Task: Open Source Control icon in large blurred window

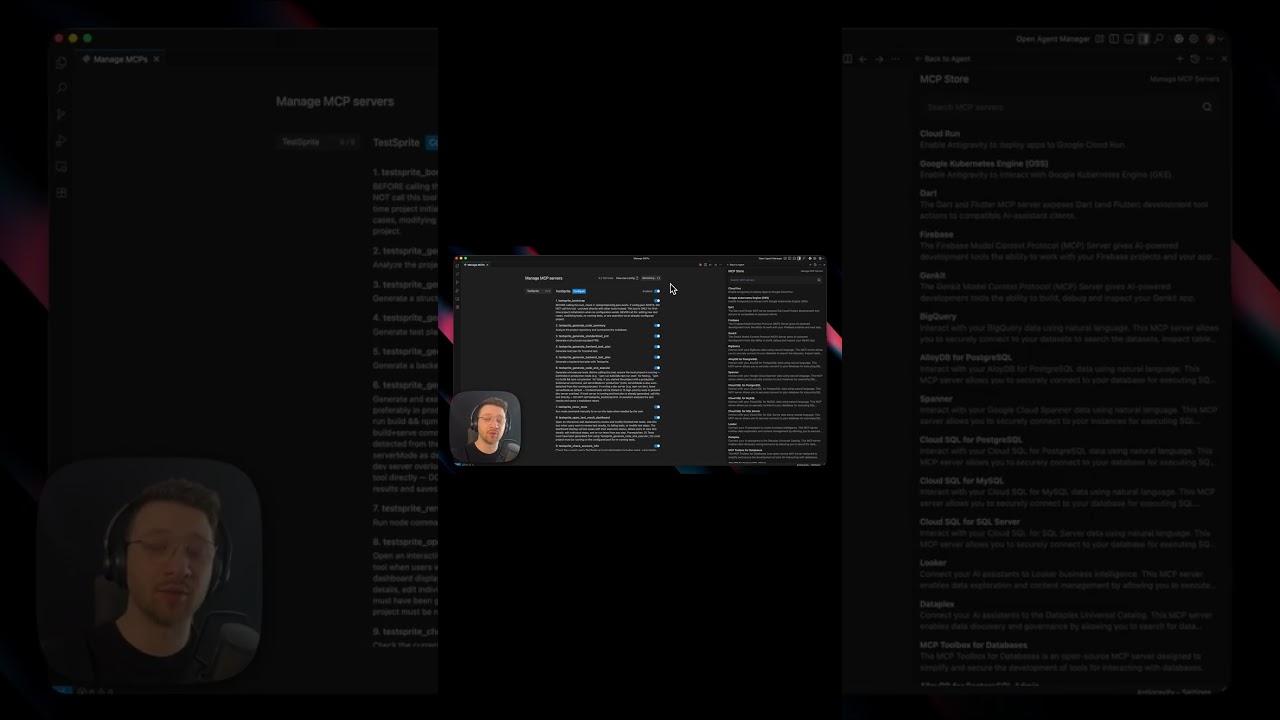Action: [61, 115]
